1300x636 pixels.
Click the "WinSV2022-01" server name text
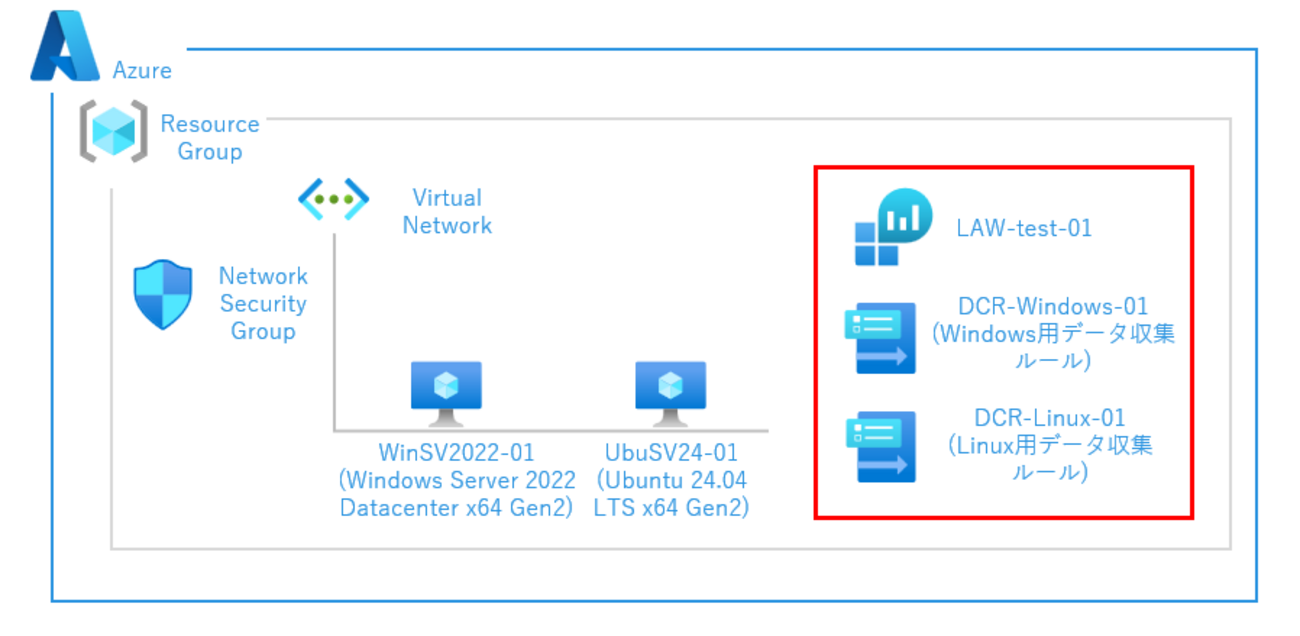(x=458, y=452)
